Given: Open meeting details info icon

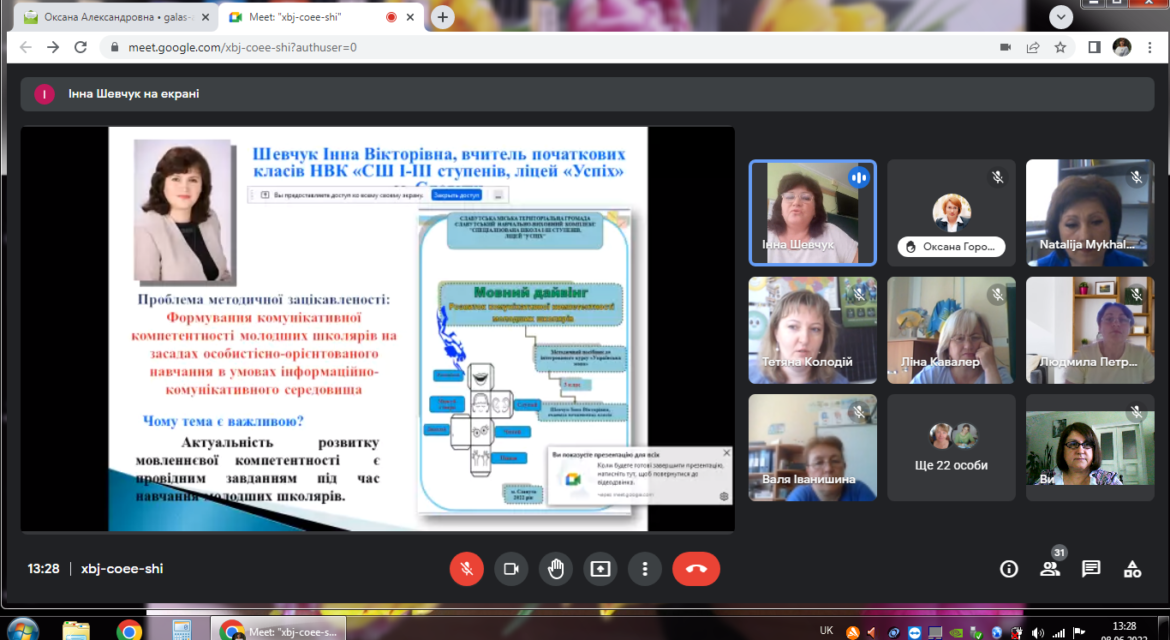Looking at the screenshot, I should (x=1009, y=569).
